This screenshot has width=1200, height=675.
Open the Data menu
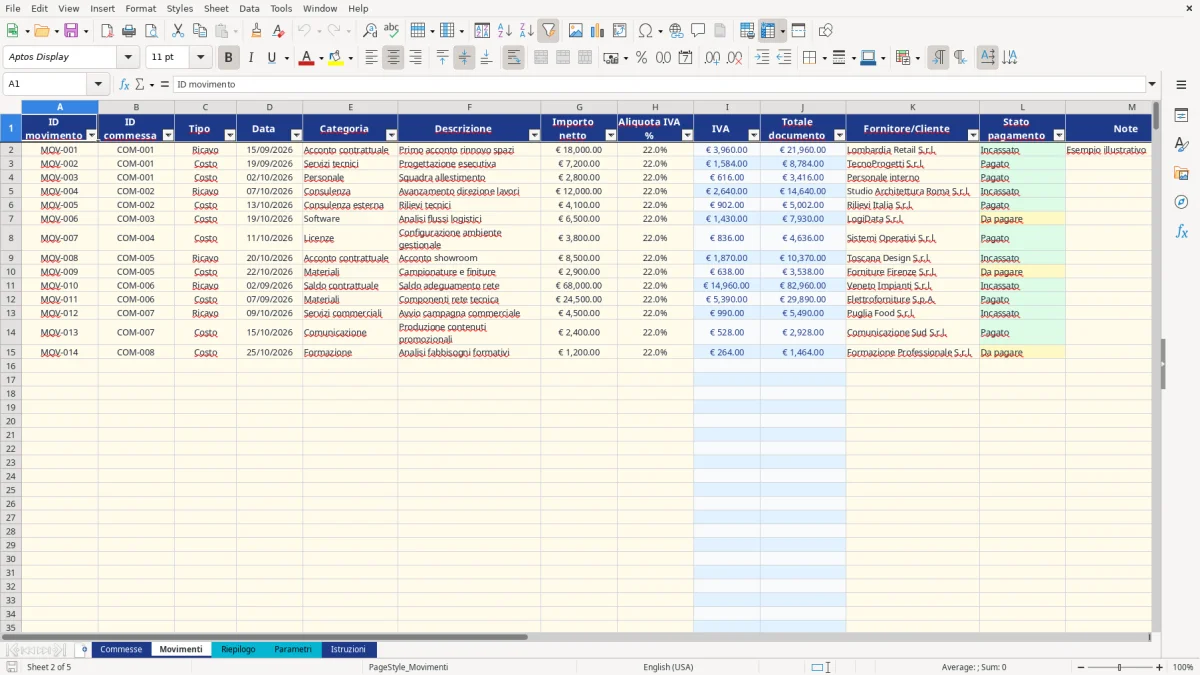[249, 8]
